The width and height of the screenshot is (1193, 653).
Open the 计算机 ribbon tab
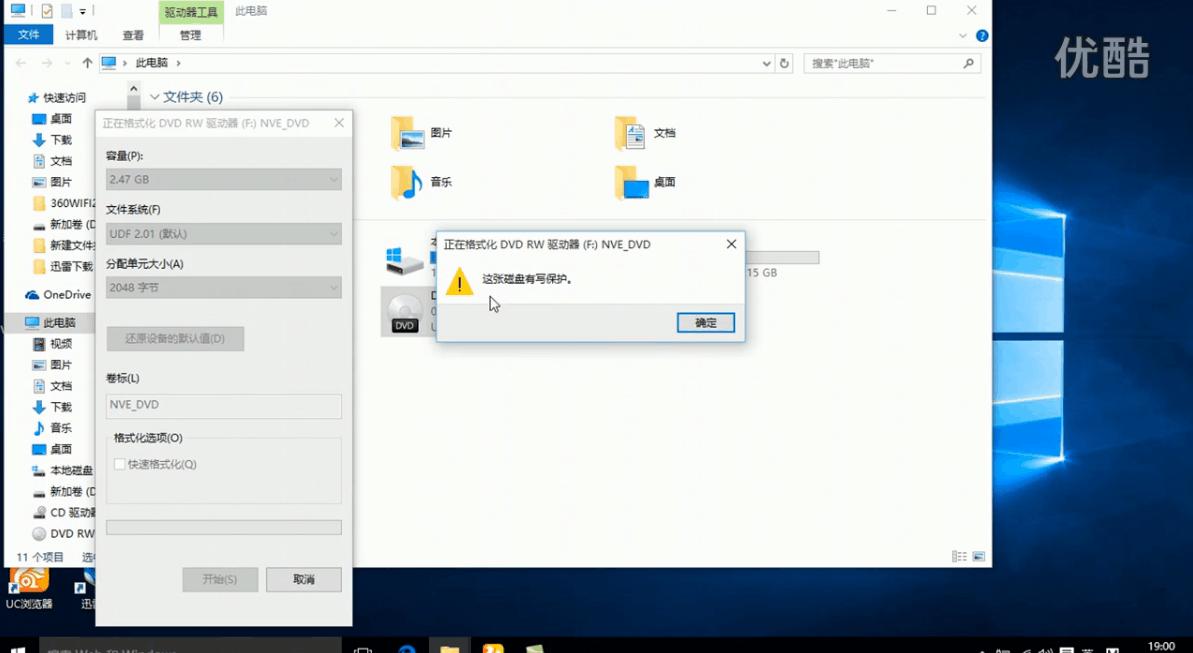[x=81, y=35]
